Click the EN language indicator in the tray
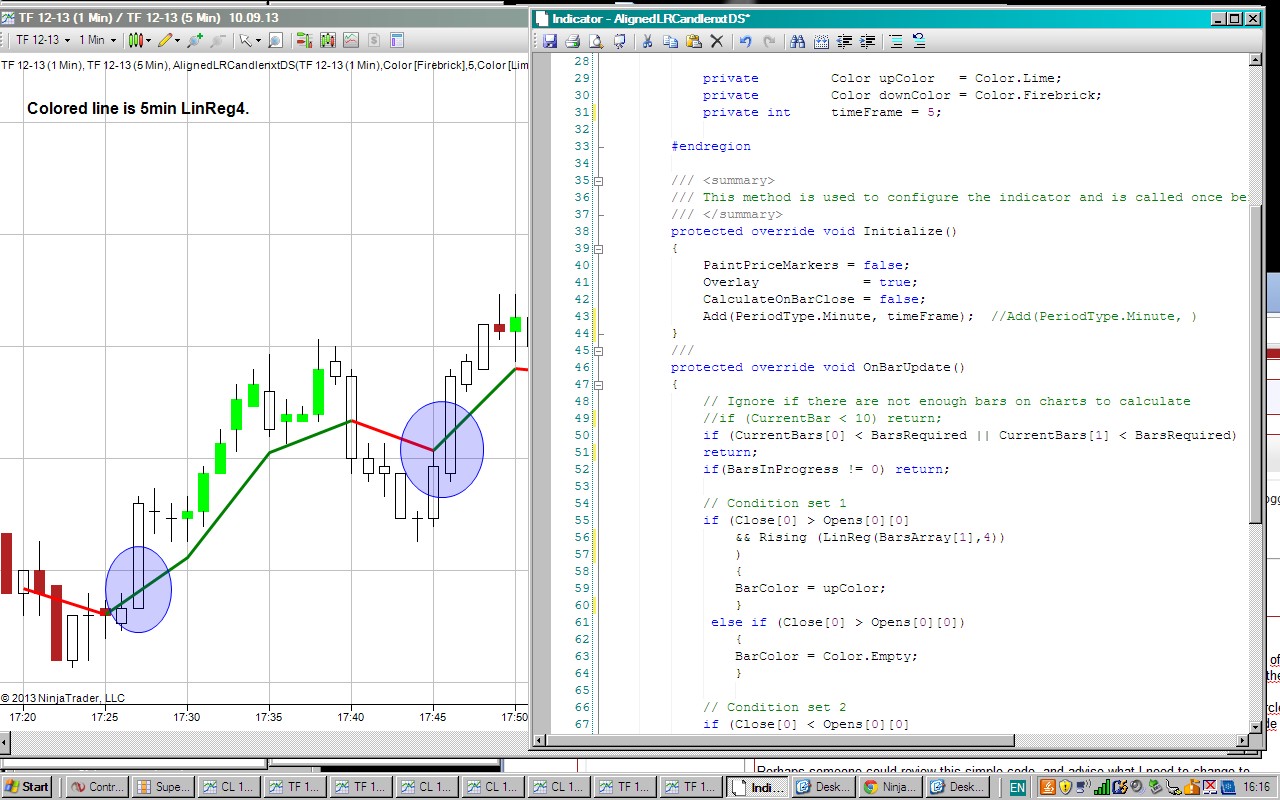 click(x=1017, y=787)
